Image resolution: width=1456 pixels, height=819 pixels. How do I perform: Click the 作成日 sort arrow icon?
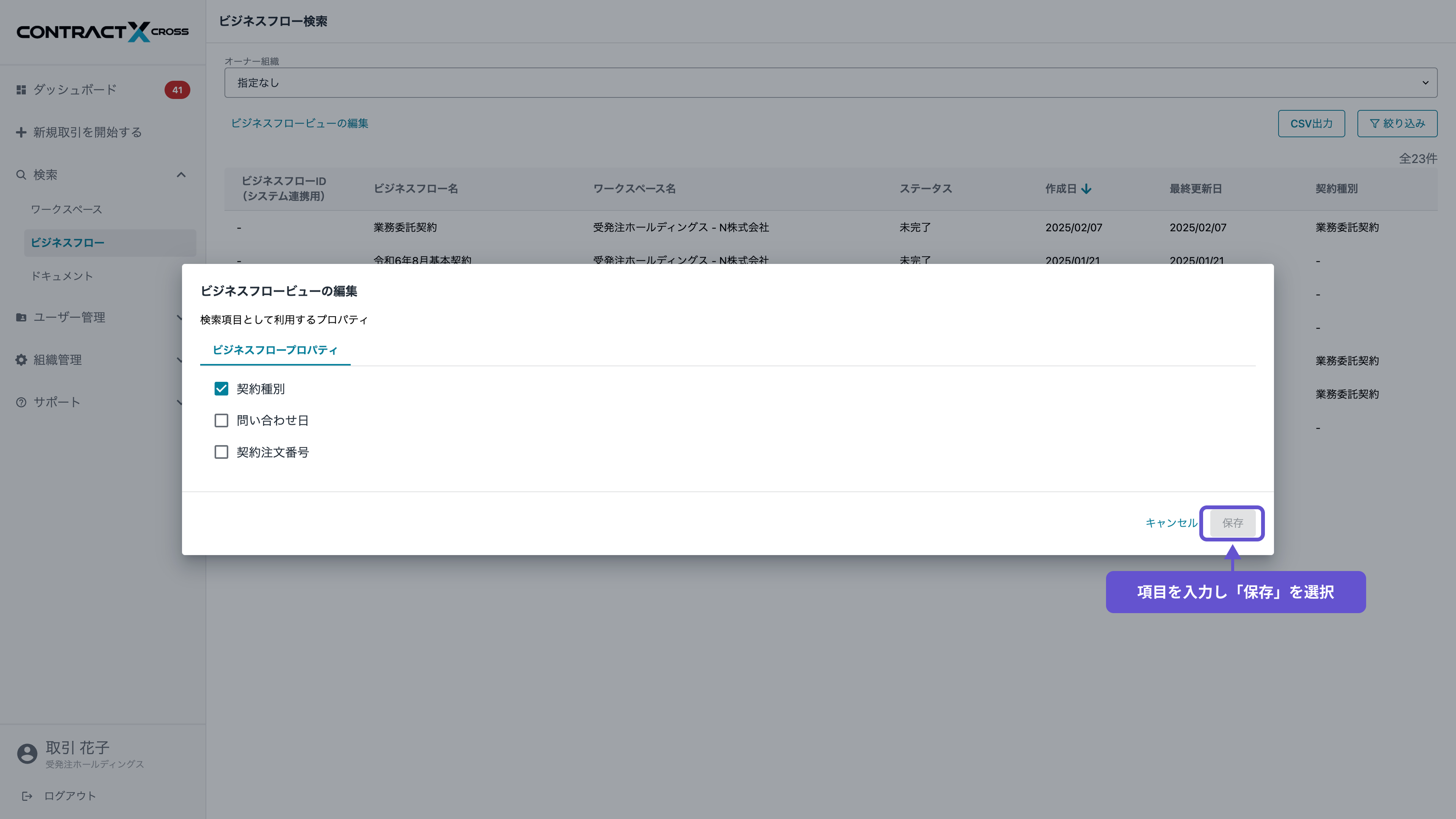pyautogui.click(x=1086, y=189)
